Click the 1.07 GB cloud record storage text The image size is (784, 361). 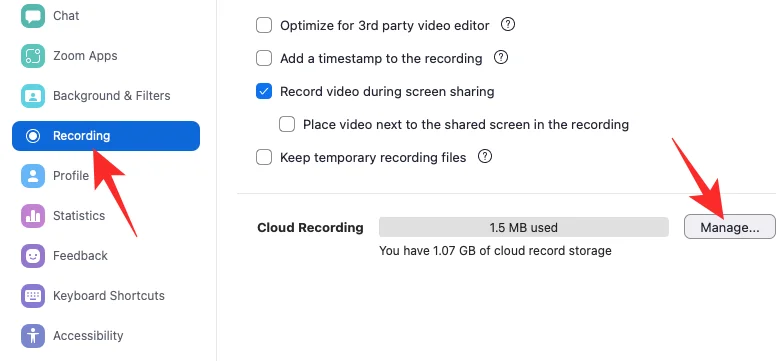click(x=495, y=250)
